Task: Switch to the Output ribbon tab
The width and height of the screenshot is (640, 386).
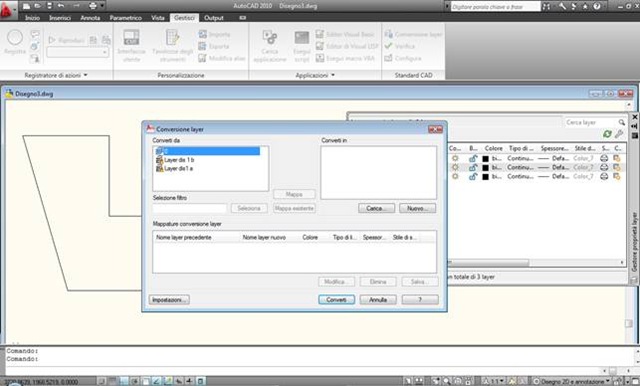Action: tap(214, 18)
